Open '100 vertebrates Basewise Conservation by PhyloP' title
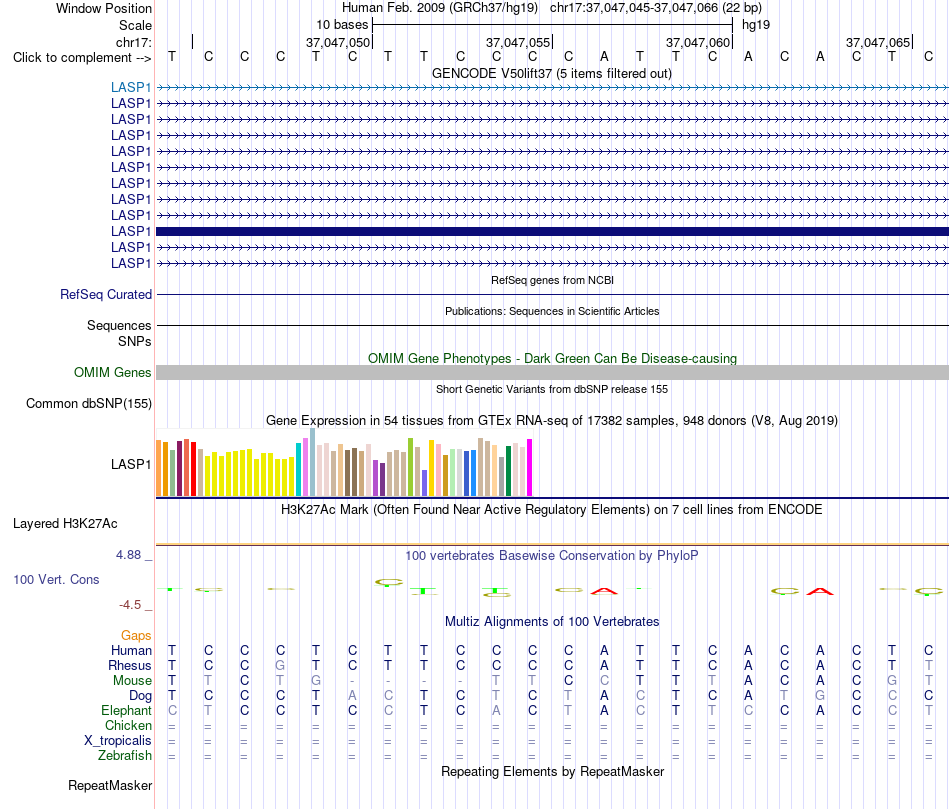The width and height of the screenshot is (950, 809). coord(552,556)
